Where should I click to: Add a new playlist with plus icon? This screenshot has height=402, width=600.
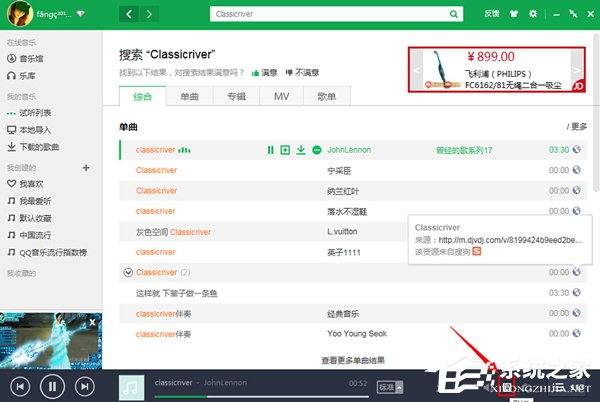[85, 168]
